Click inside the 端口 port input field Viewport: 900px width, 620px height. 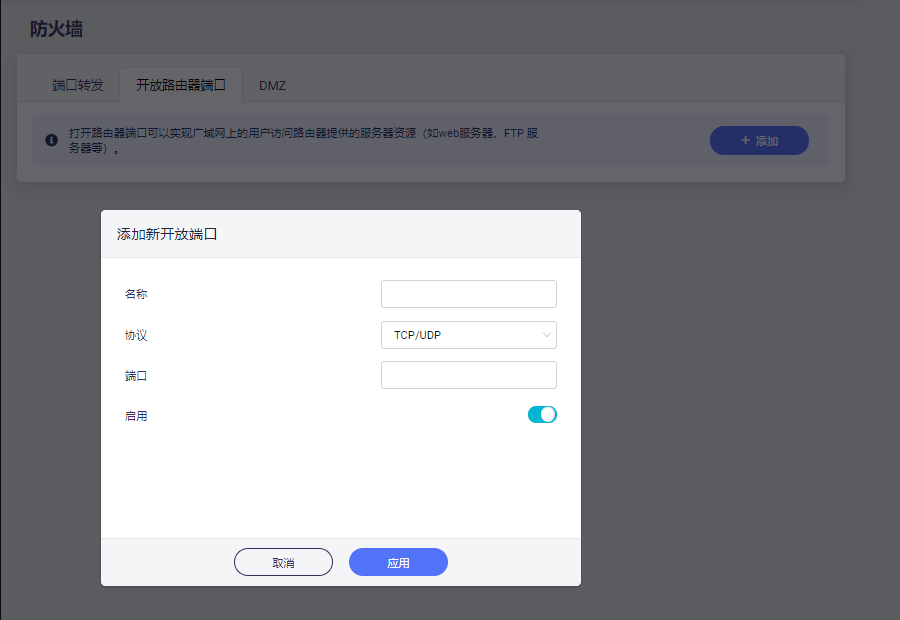468,374
